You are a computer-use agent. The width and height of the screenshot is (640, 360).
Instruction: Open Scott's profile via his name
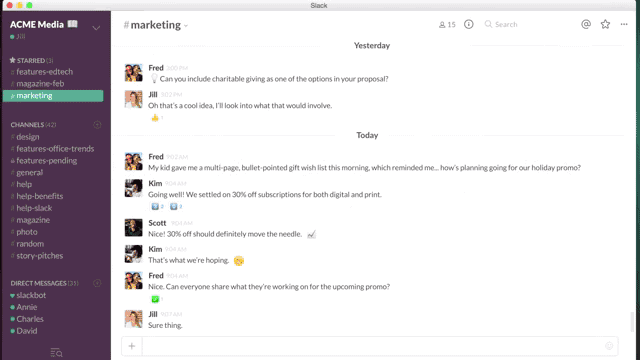click(157, 223)
